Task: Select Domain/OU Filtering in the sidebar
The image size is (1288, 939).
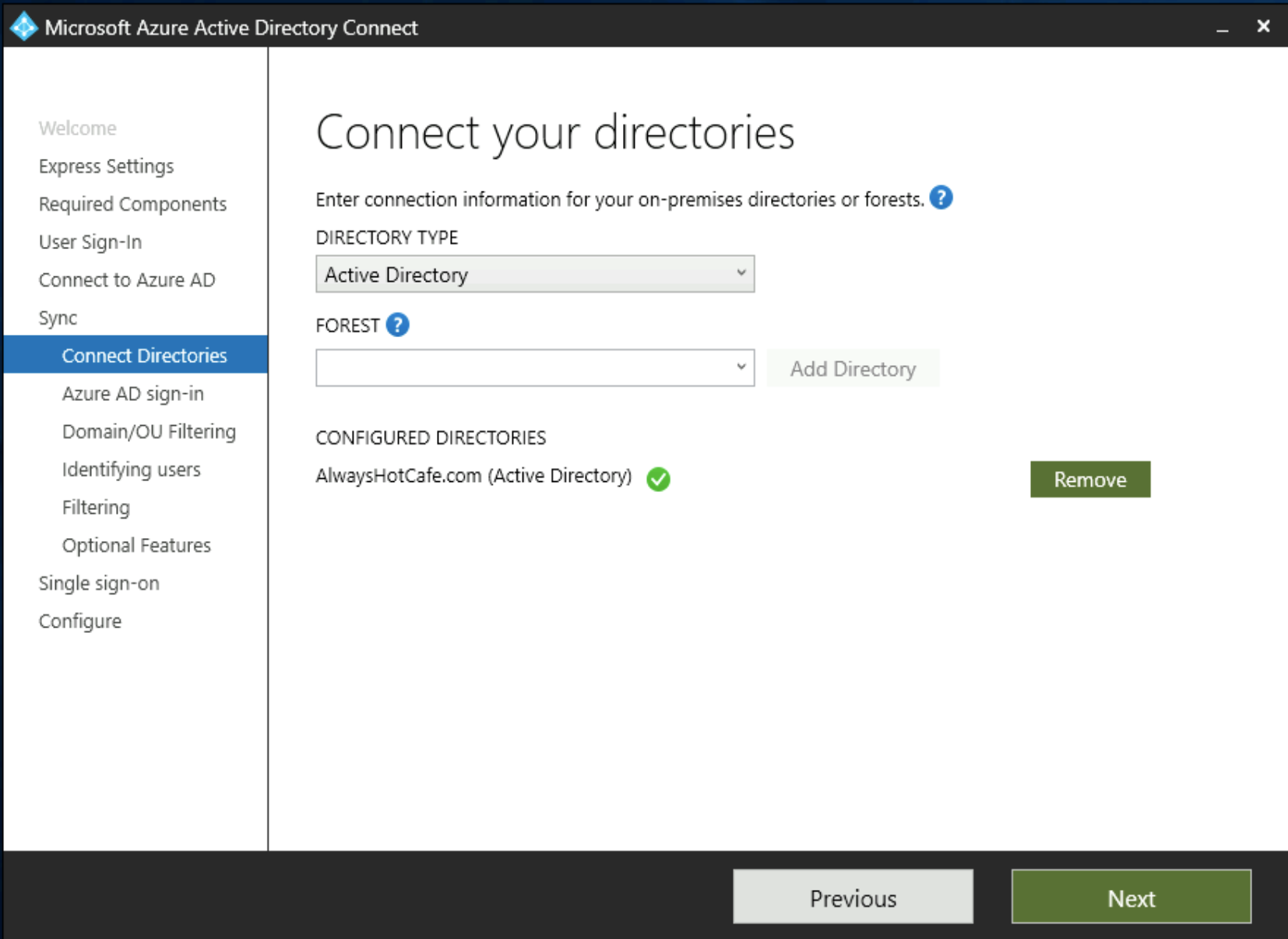Action: (150, 431)
